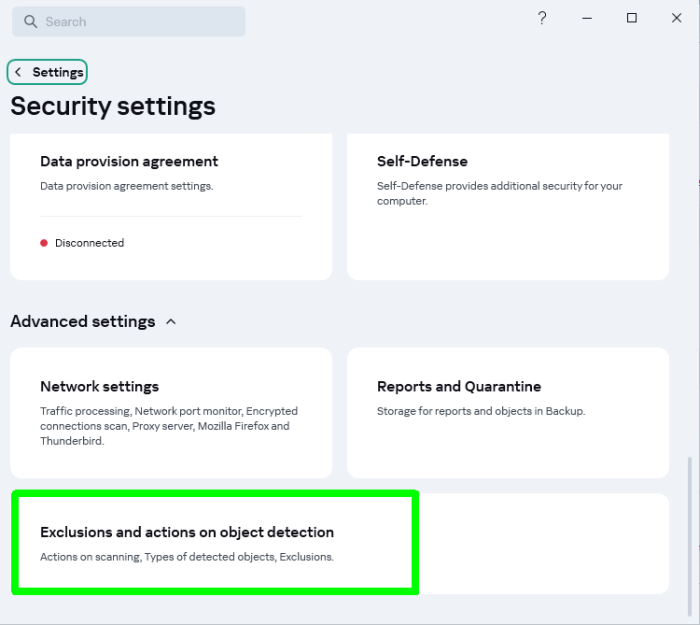
Task: Click the red Disconnected status dot
Action: [44, 243]
